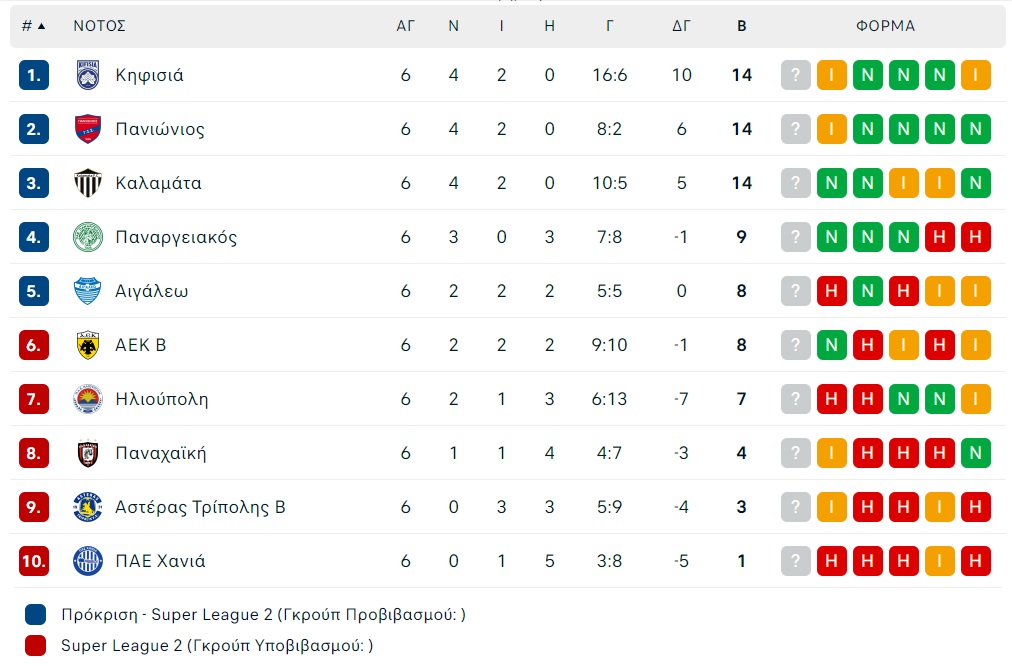The image size is (1012, 666).
Task: Click the blue promotion legend color square
Action: (36, 614)
